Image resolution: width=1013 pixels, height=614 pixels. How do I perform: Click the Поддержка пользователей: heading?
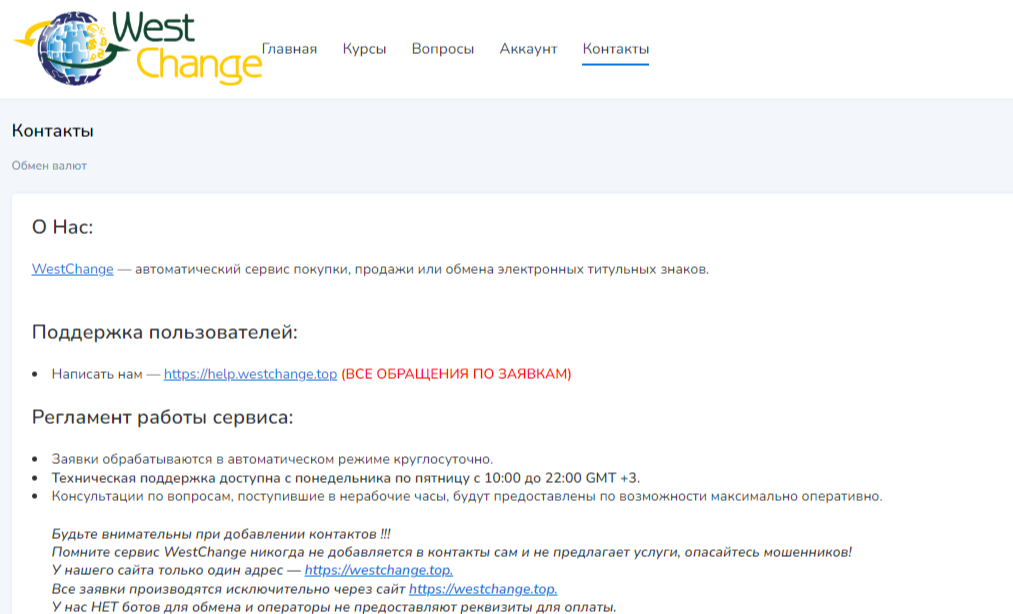(165, 332)
